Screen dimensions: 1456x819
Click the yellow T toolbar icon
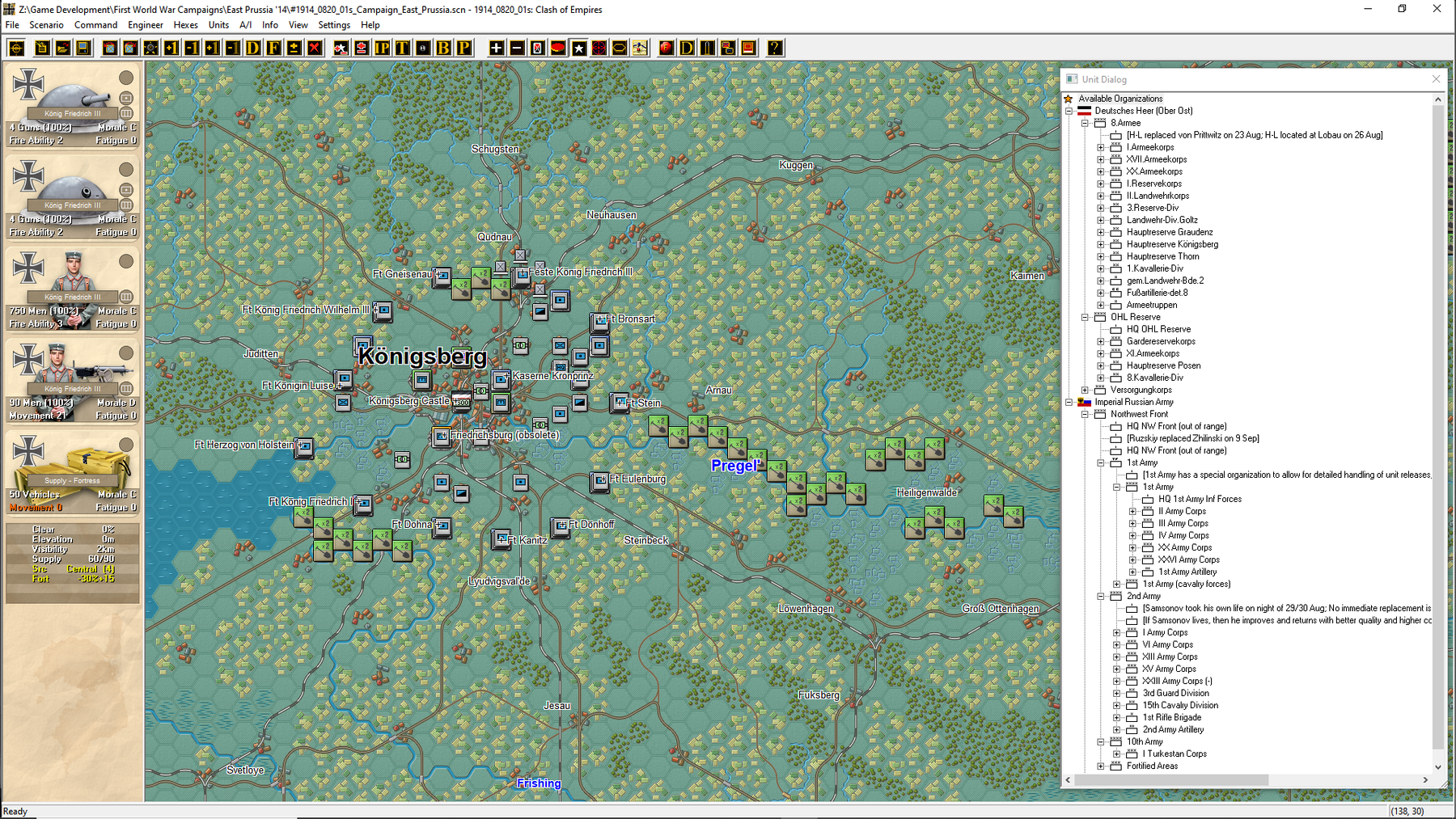(402, 48)
